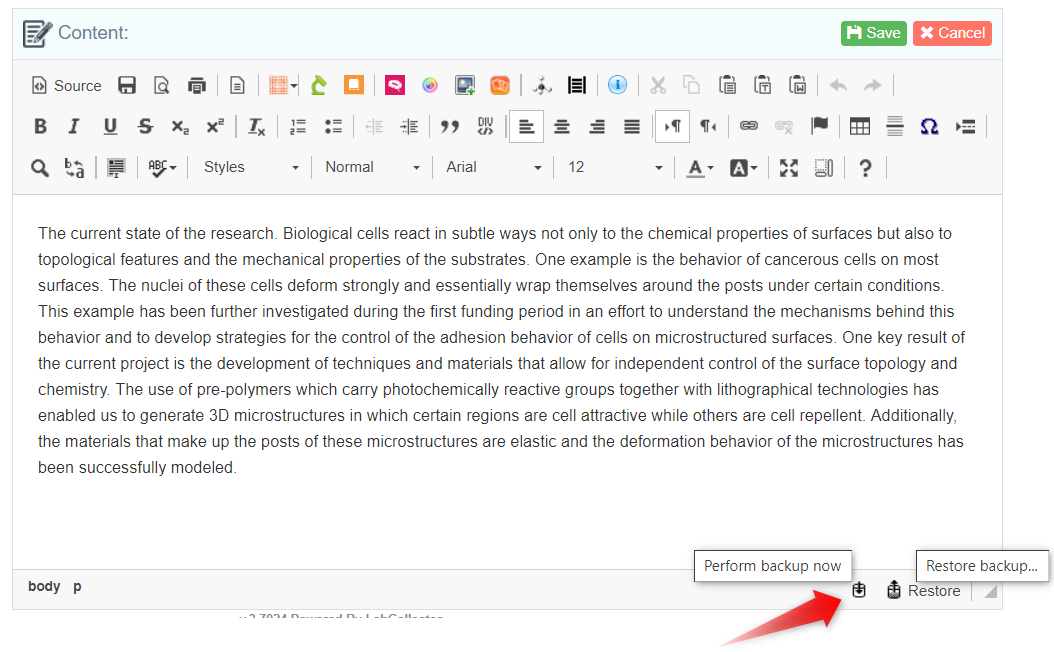Toggle block quote formatting
1054x652 pixels.
coord(450,126)
